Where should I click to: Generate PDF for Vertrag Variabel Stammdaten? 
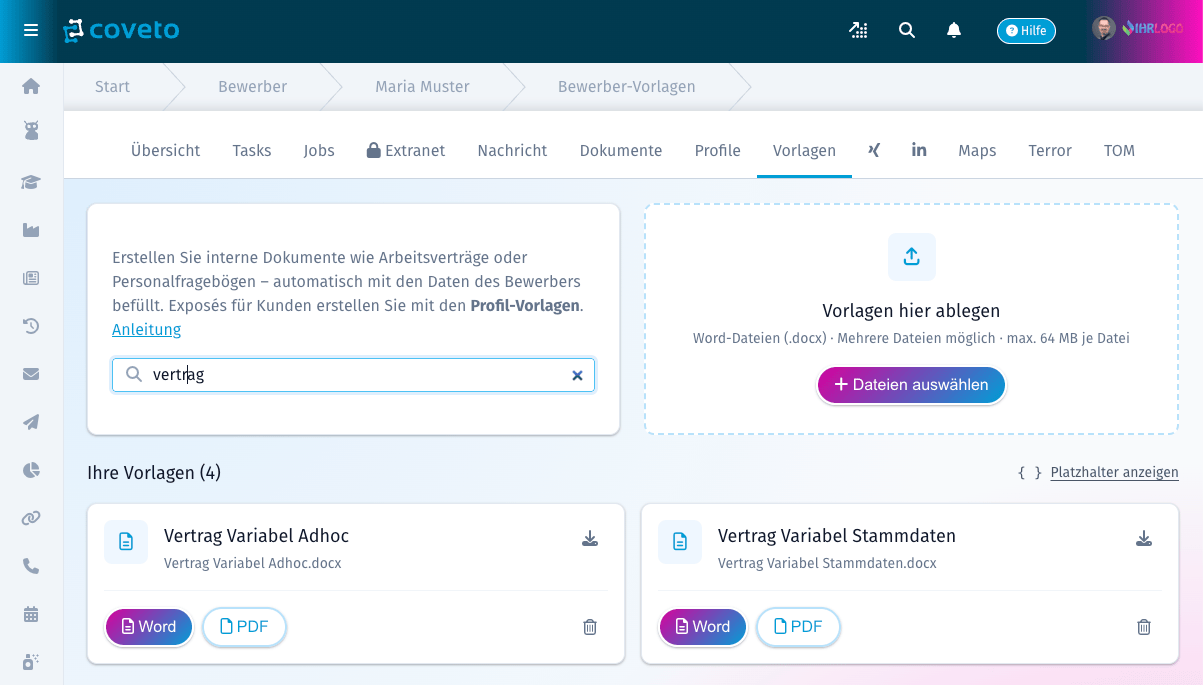coord(798,627)
